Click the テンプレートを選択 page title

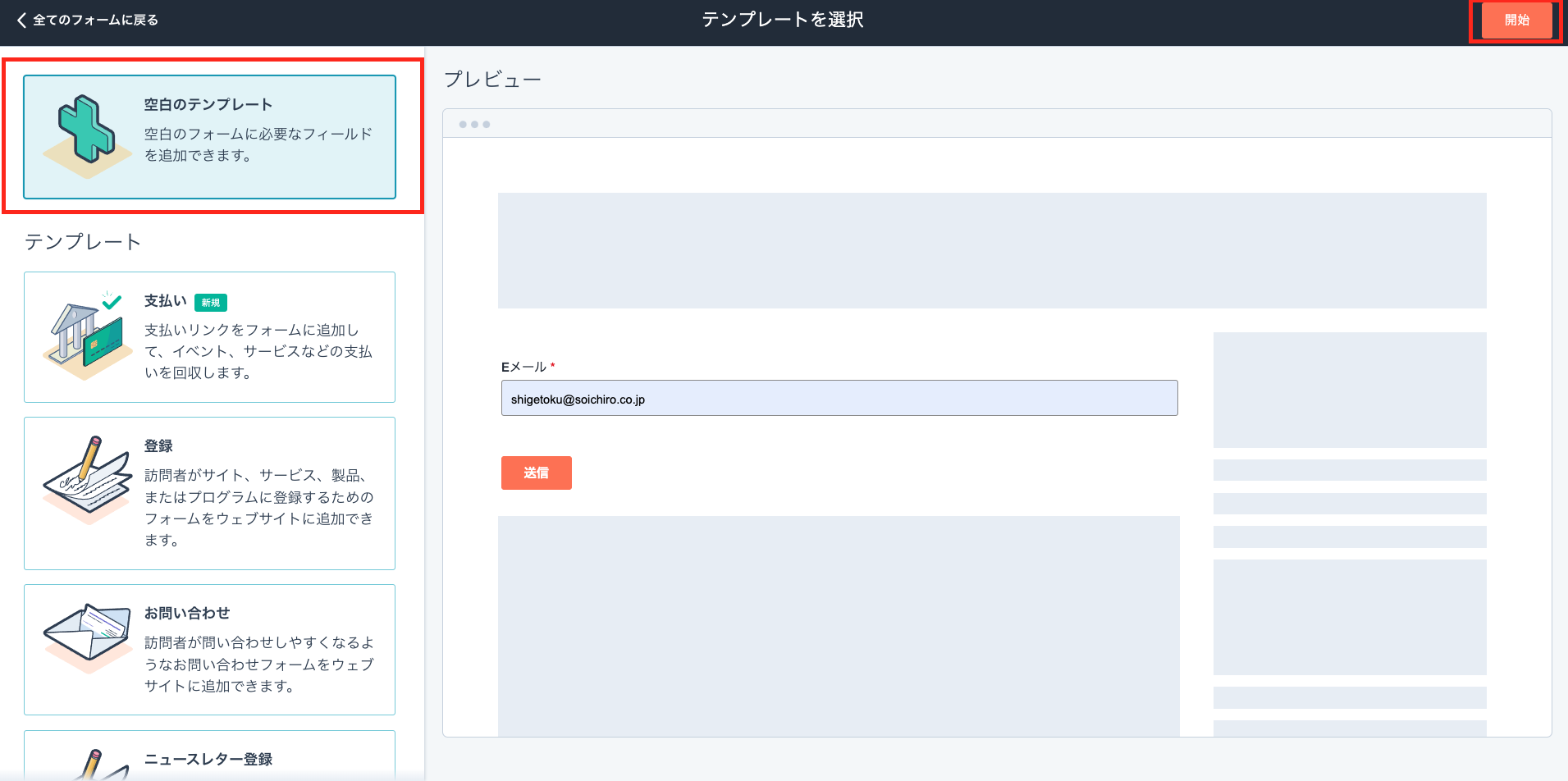tap(783, 20)
